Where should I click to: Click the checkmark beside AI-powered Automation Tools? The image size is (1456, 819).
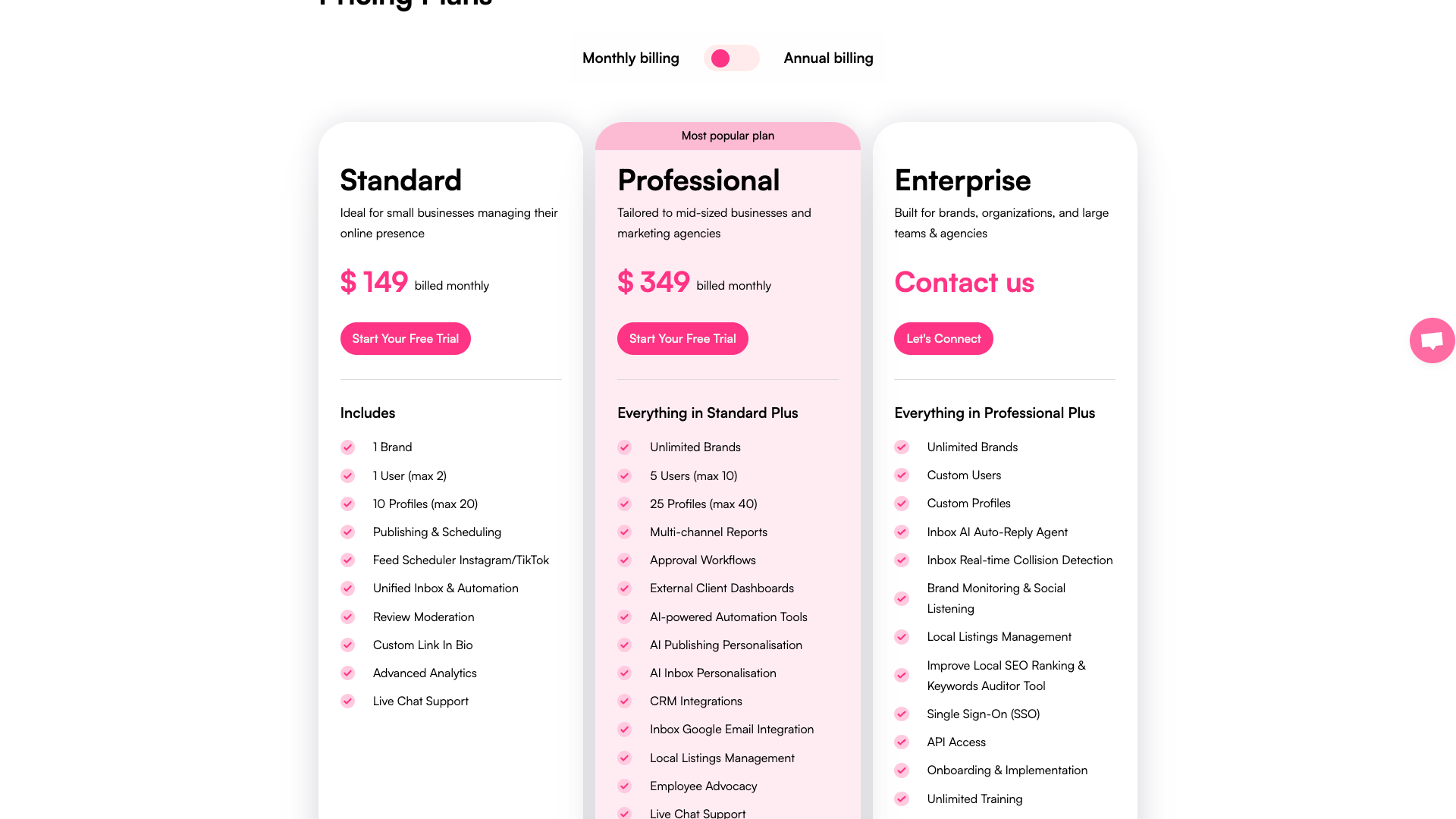[x=624, y=617]
